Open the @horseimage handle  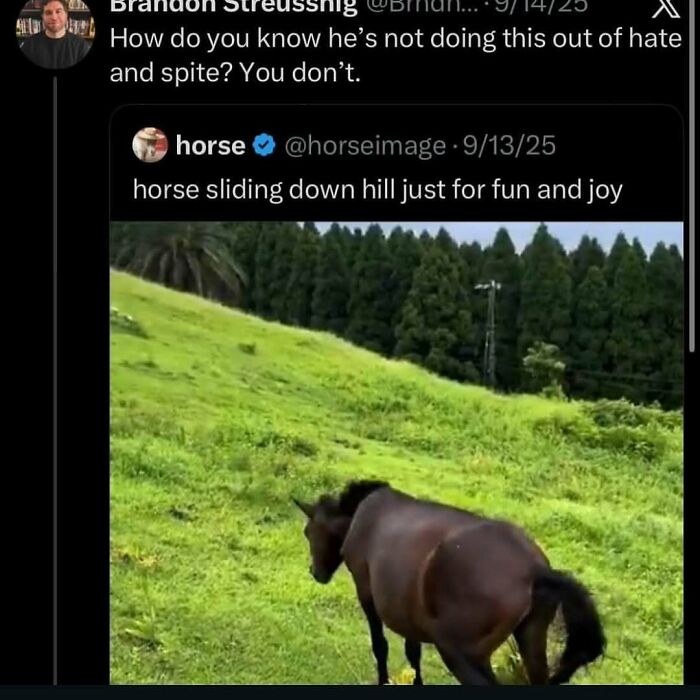(x=365, y=146)
